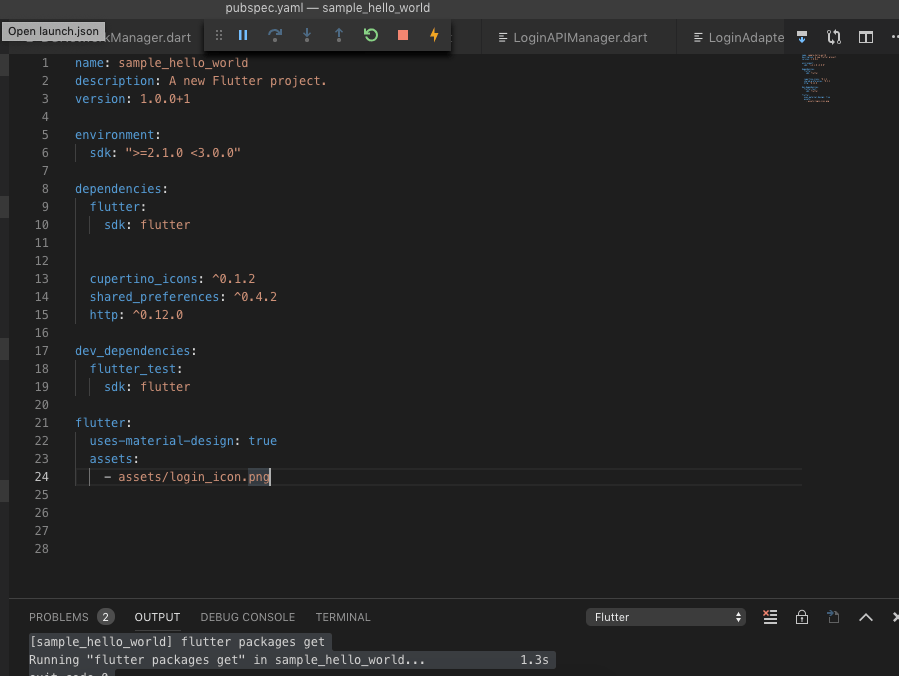The image size is (899, 676).
Task: Click the Get Packages download icon
Action: (x=802, y=37)
